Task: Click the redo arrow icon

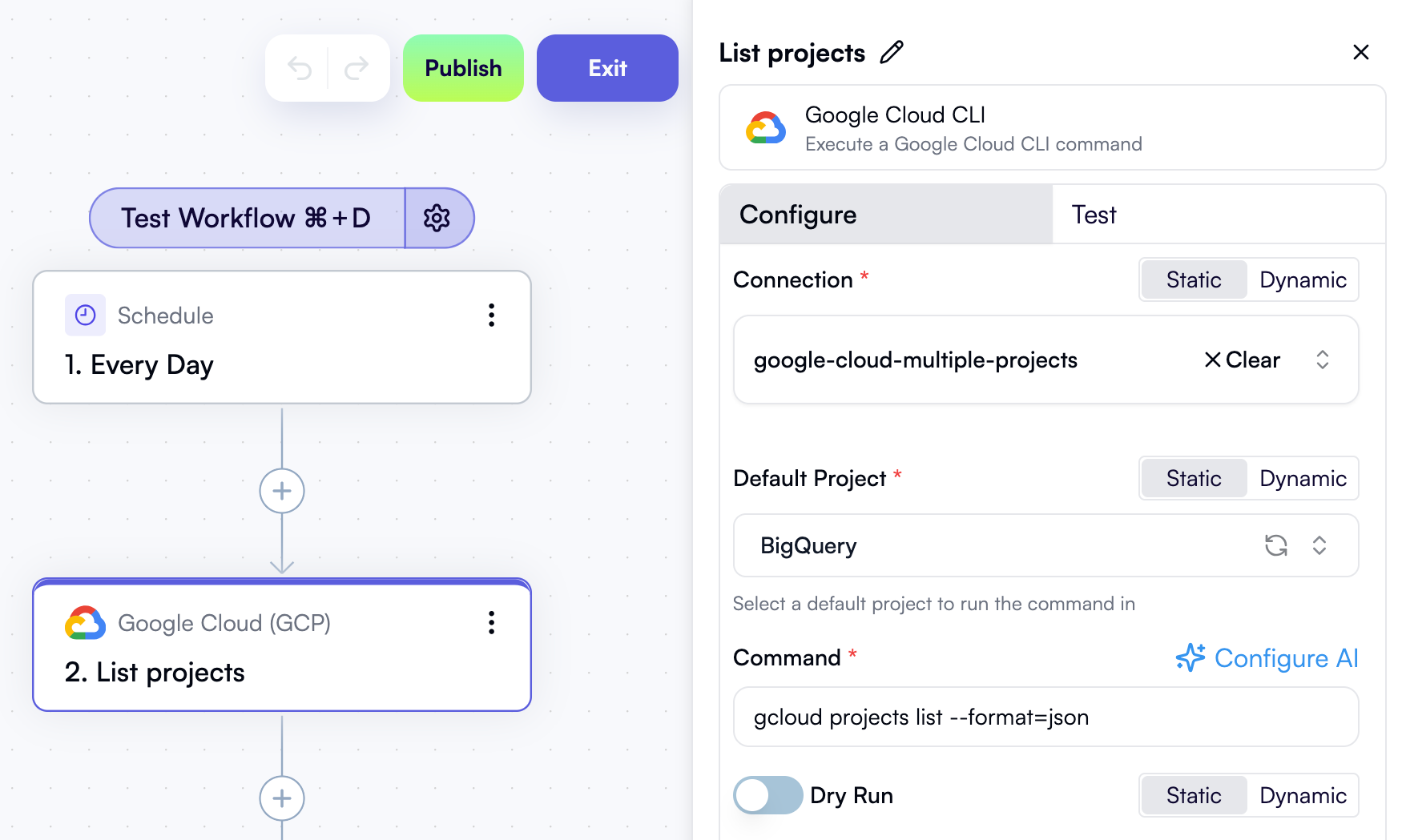Action: tap(354, 68)
